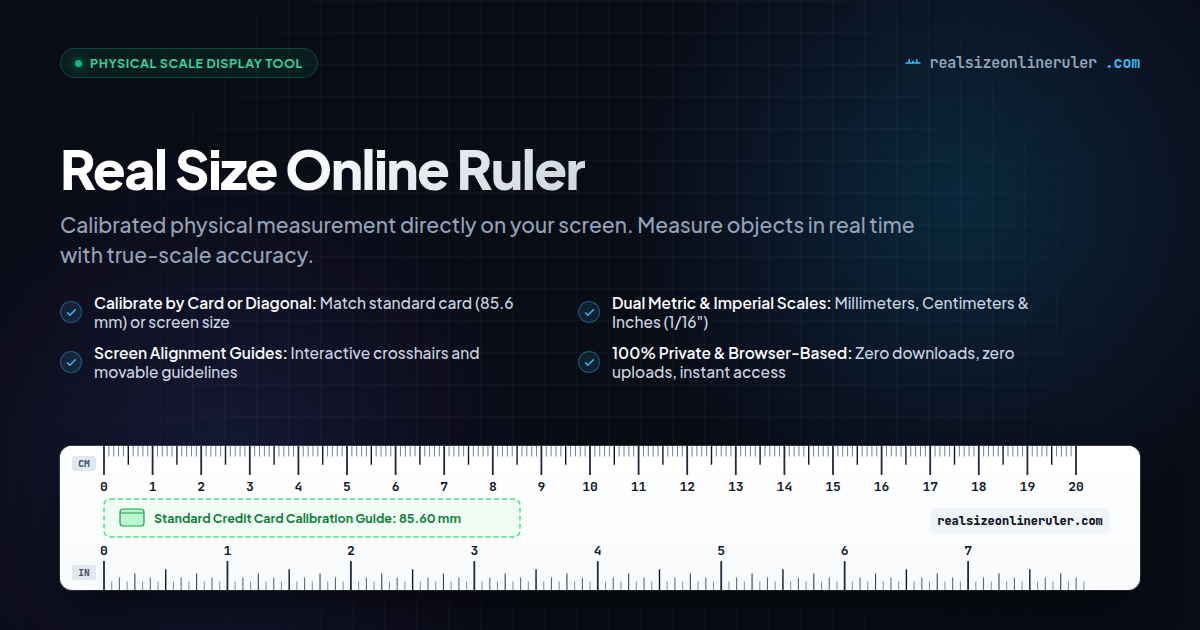Click the 20 mark on the centimeter scale

[1076, 487]
